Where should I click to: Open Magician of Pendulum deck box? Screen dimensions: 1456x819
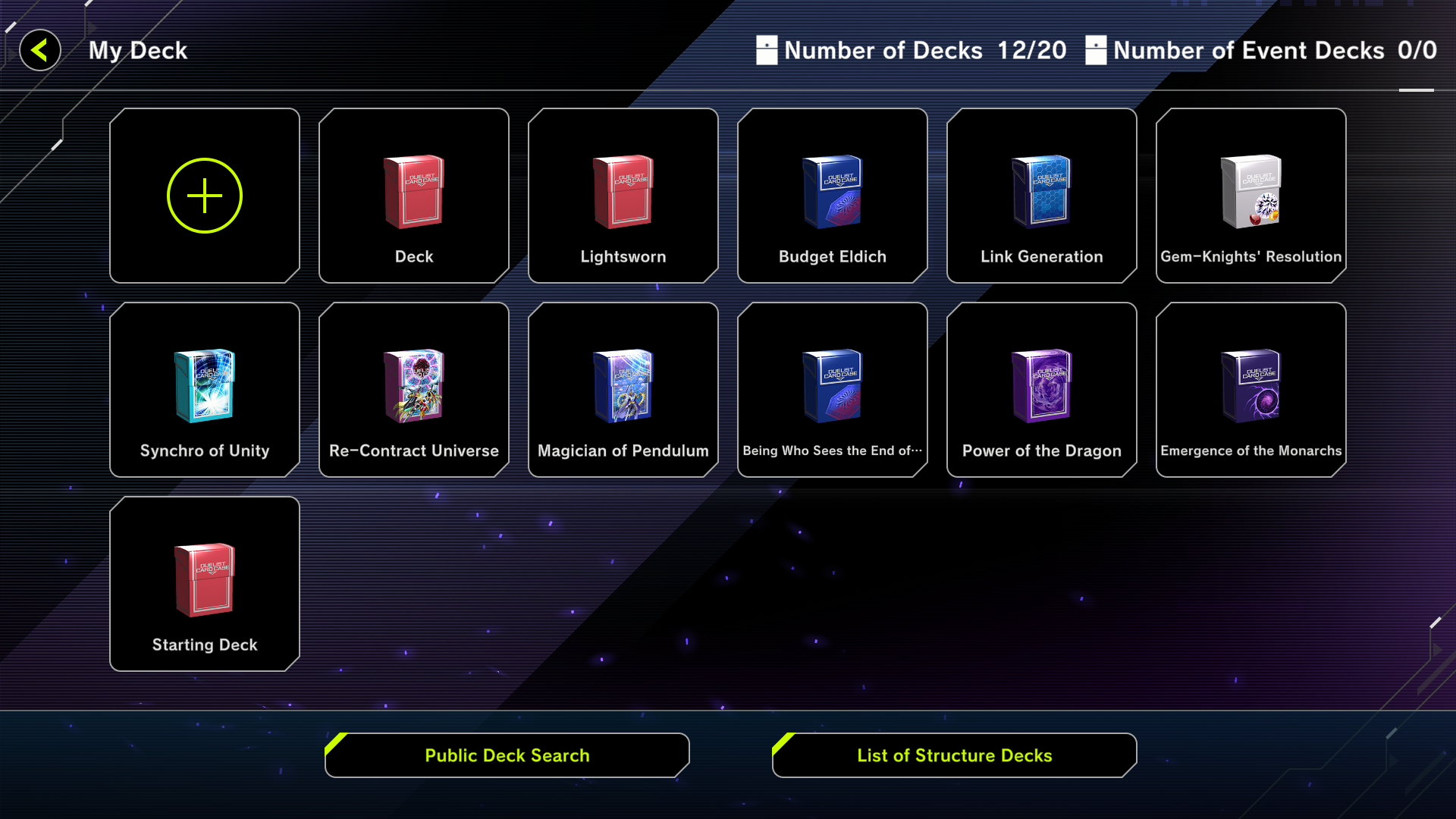point(623,390)
